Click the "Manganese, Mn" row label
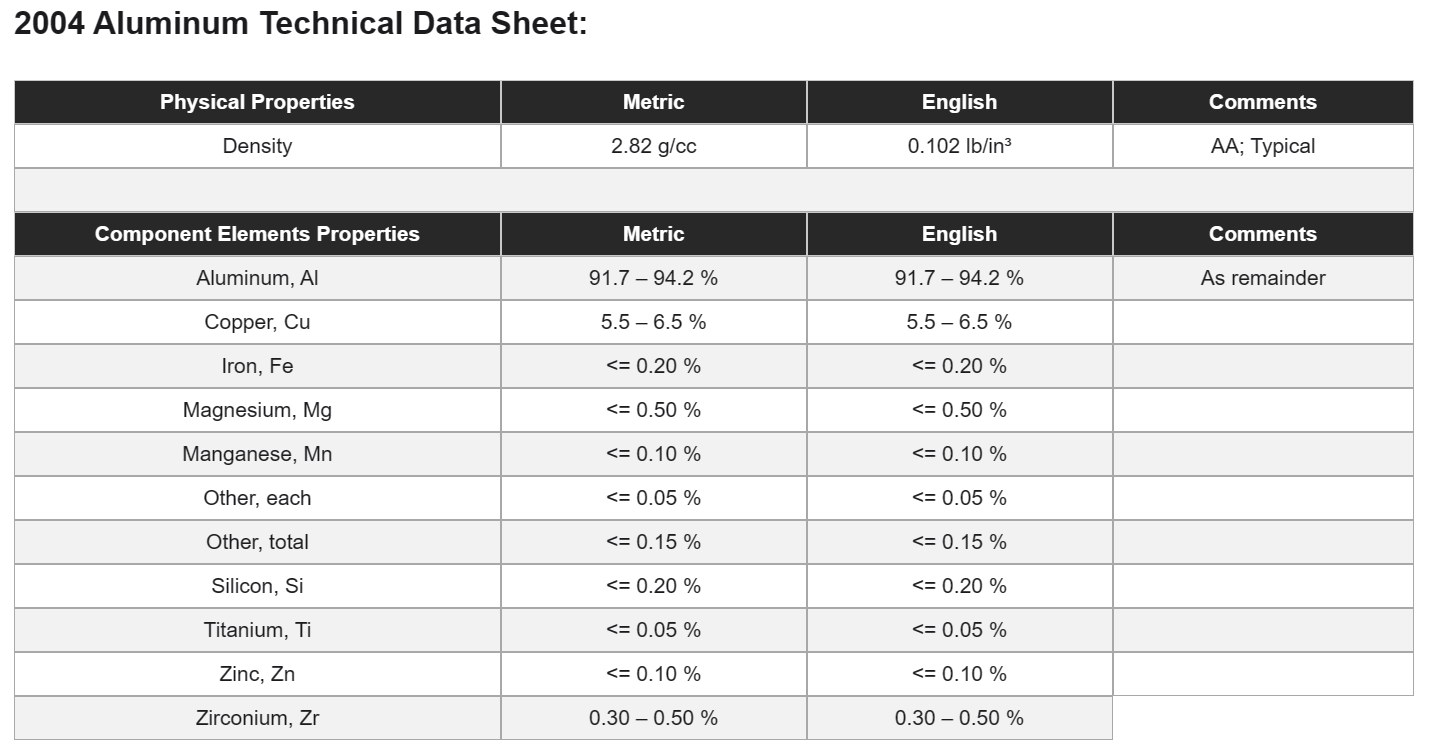Viewport: 1439px width, 755px height. 257,454
